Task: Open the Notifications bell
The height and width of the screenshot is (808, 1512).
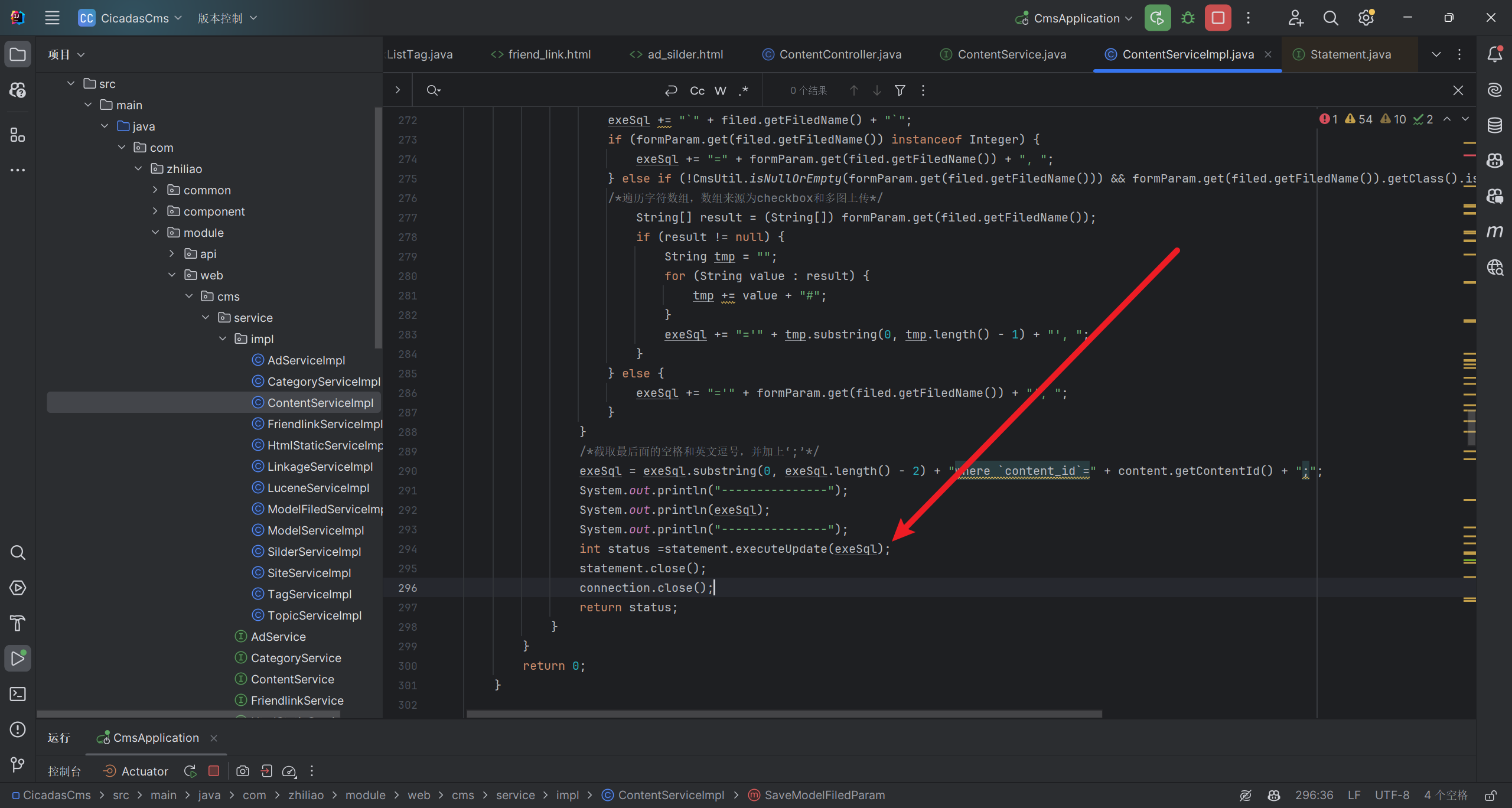Action: point(1495,54)
